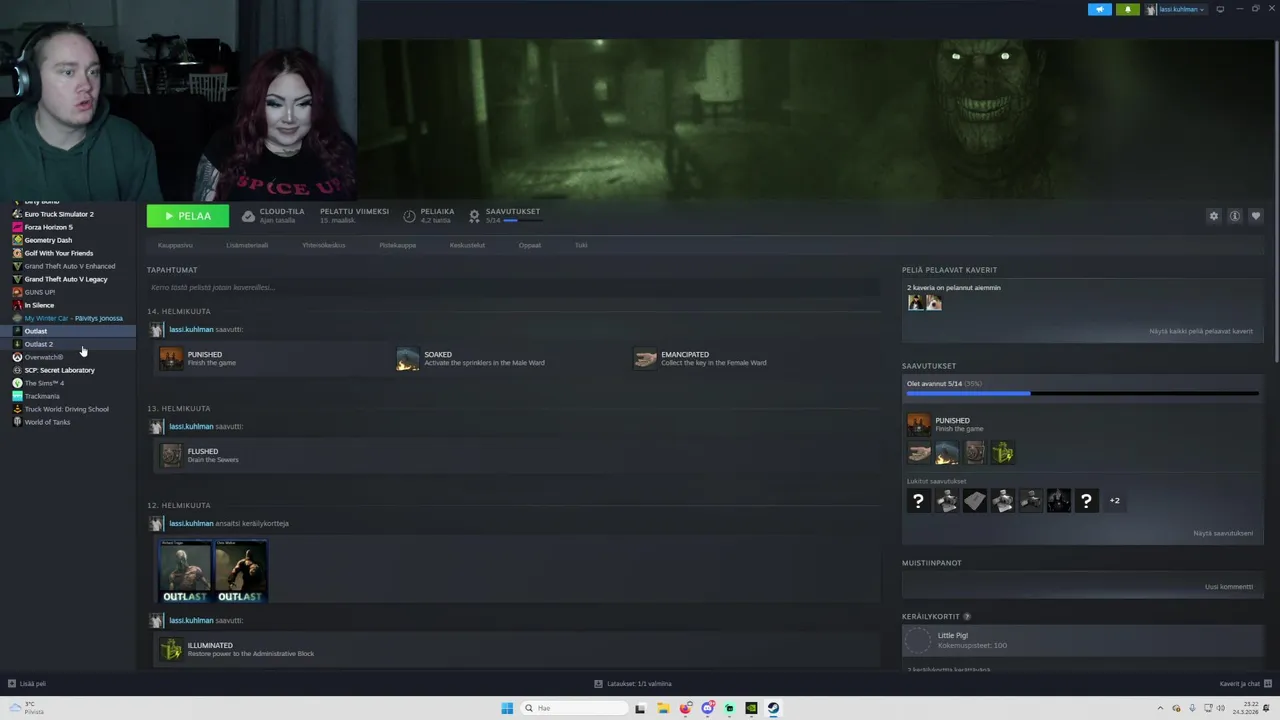
Task: Open Windows Start menu
Action: coord(507,708)
